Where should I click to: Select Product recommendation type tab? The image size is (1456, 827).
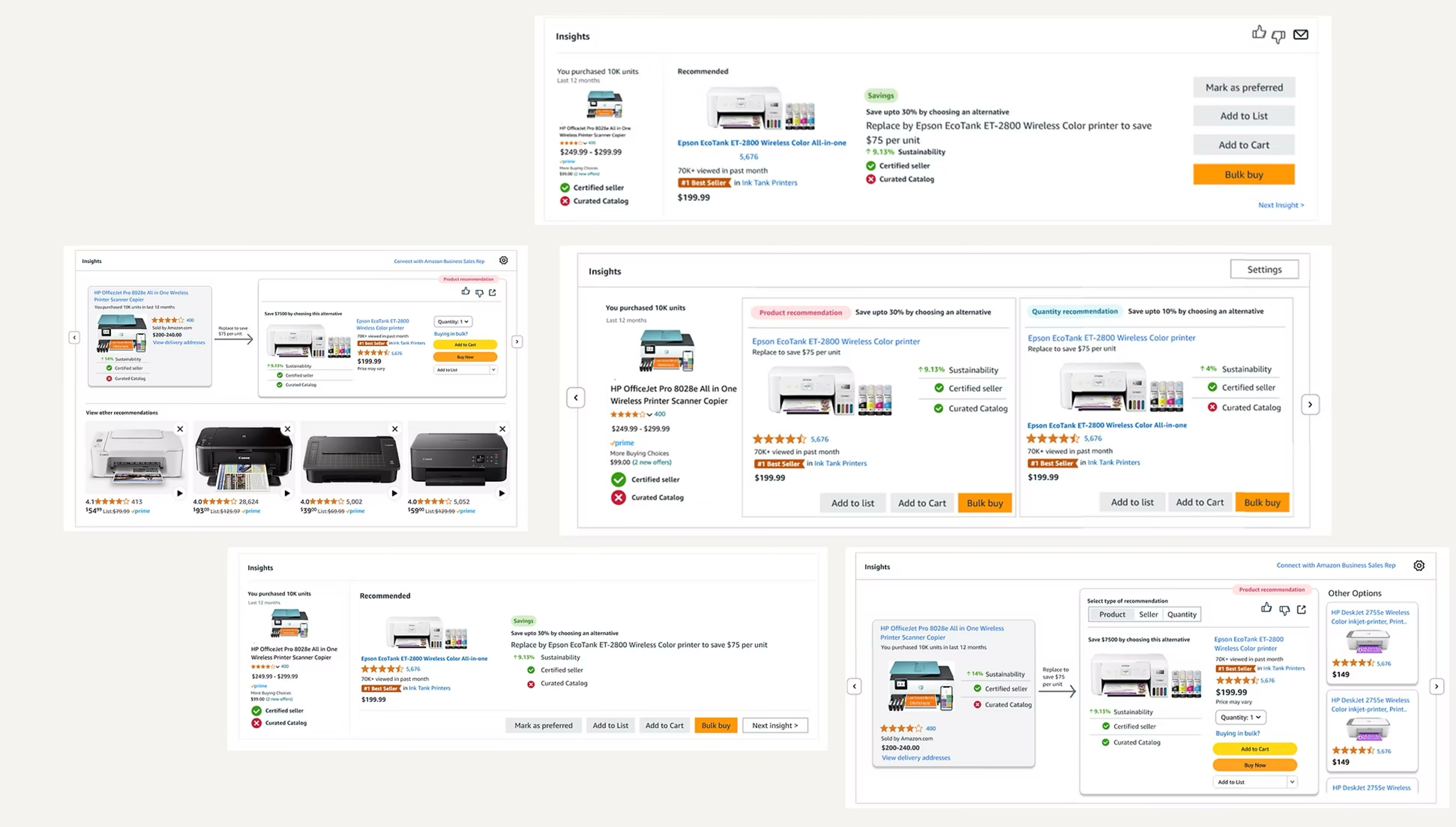tap(1112, 614)
